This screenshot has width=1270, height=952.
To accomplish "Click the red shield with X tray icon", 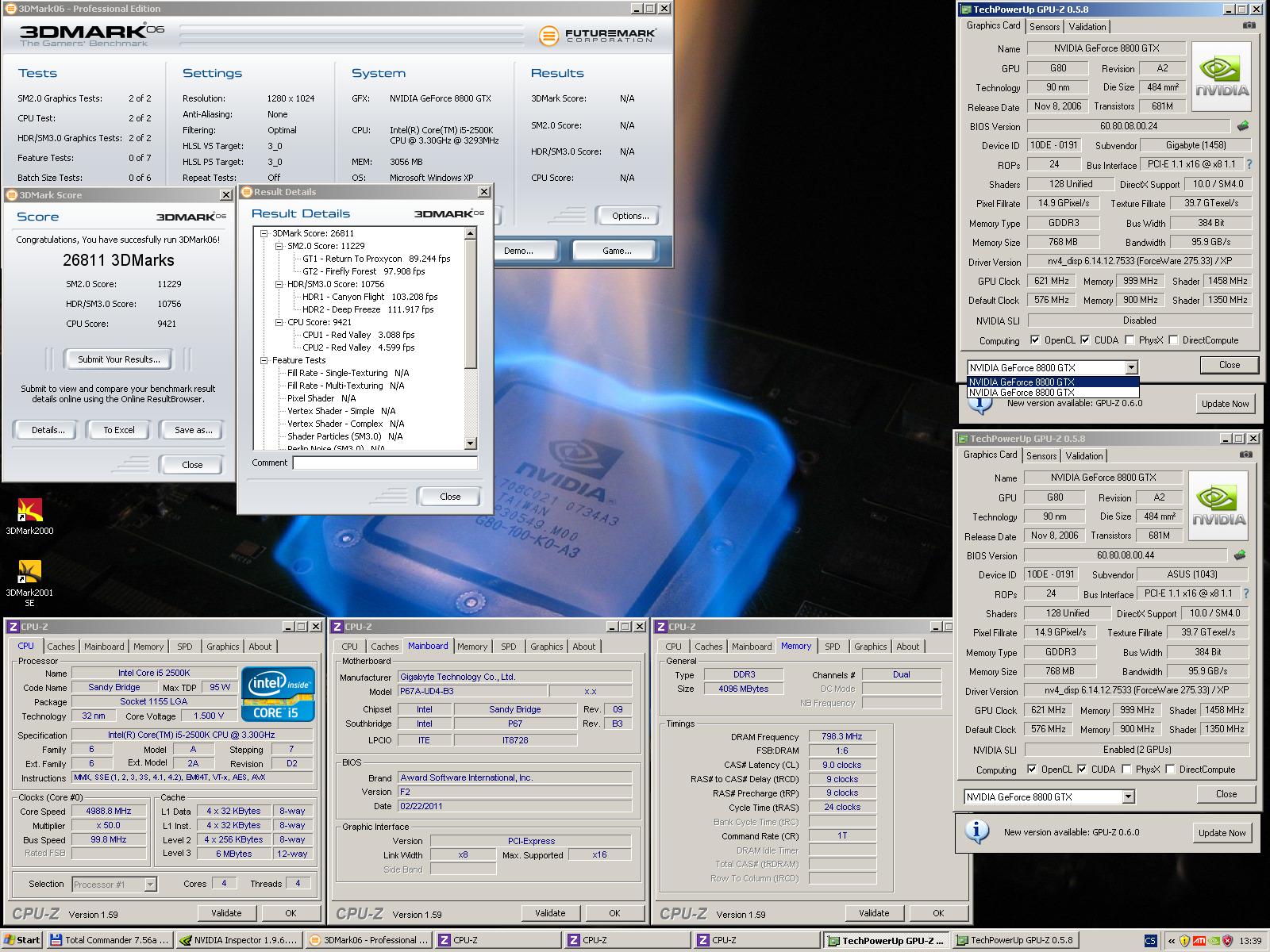I will (x=1227, y=941).
